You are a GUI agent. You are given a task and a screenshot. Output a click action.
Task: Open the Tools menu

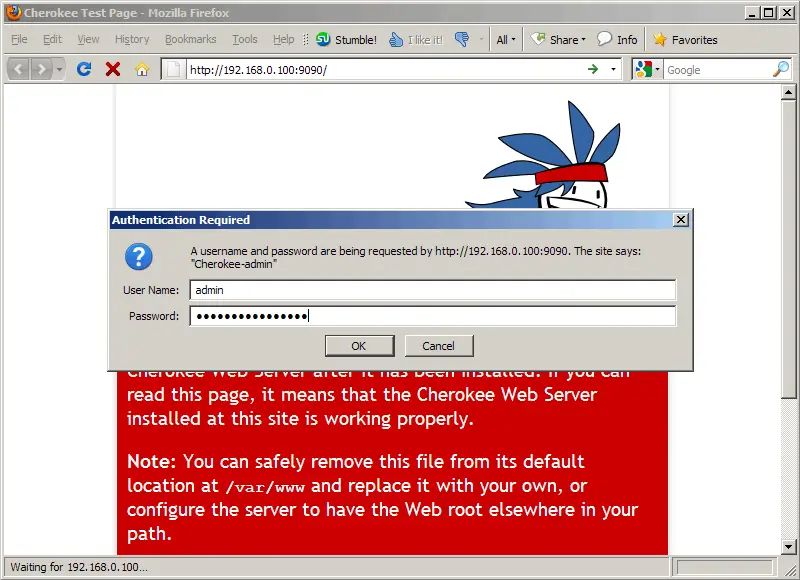(x=245, y=39)
